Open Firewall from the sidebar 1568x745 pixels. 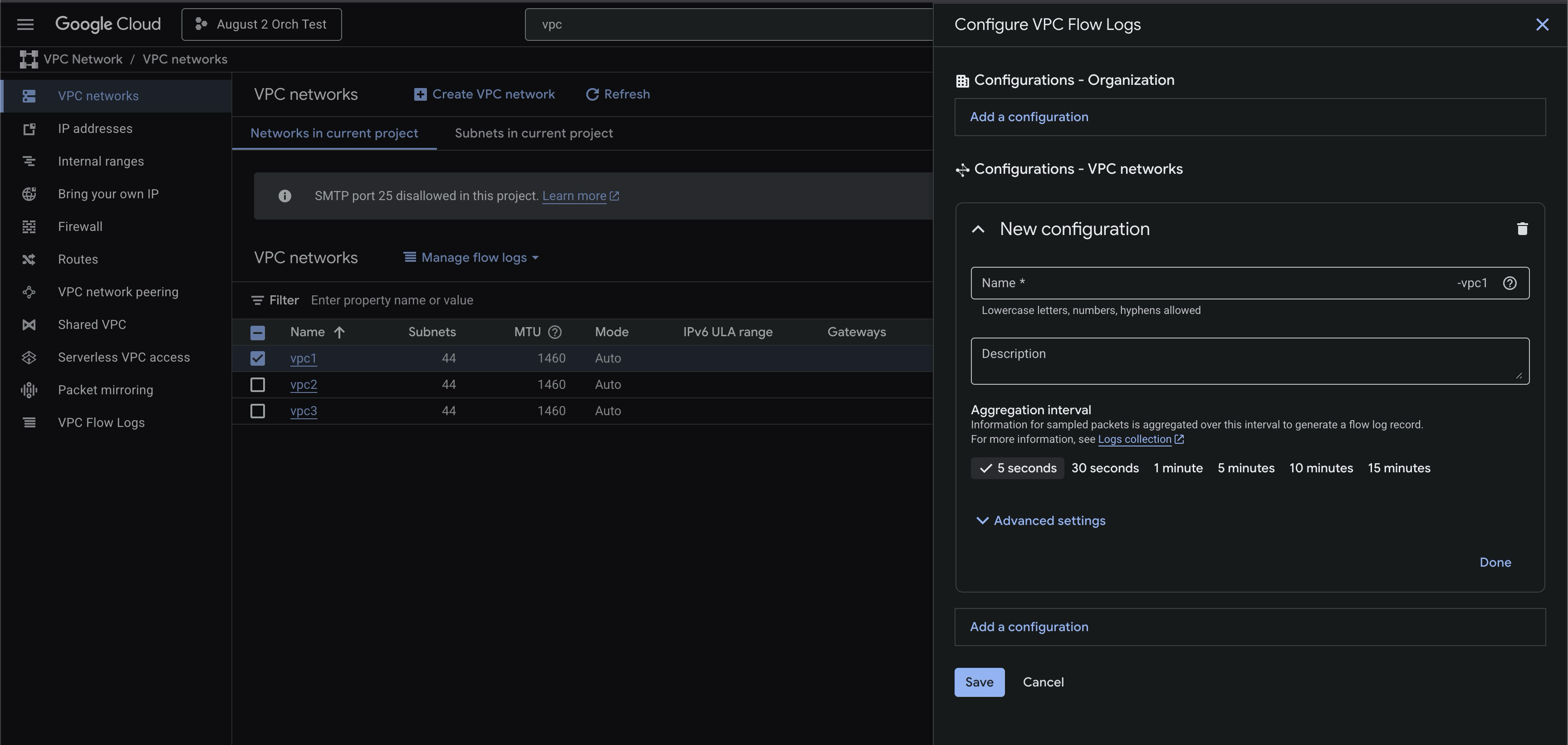(x=80, y=226)
